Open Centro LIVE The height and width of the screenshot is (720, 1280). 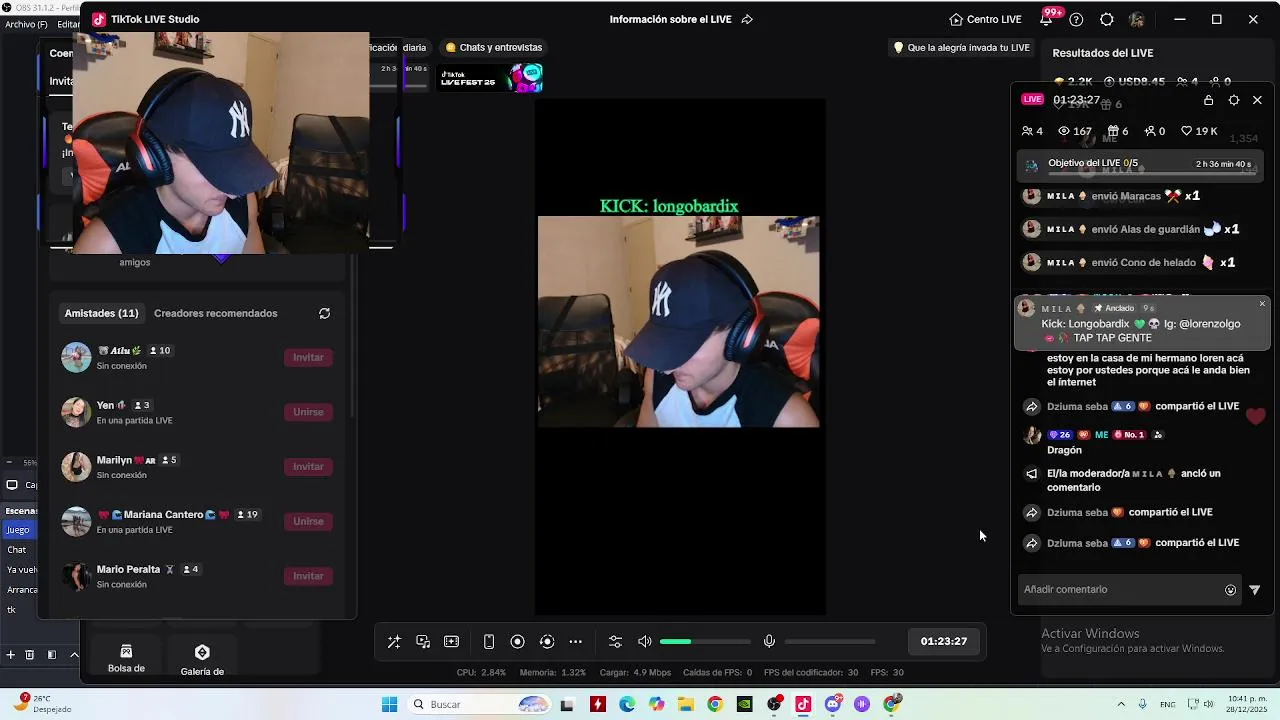click(985, 19)
